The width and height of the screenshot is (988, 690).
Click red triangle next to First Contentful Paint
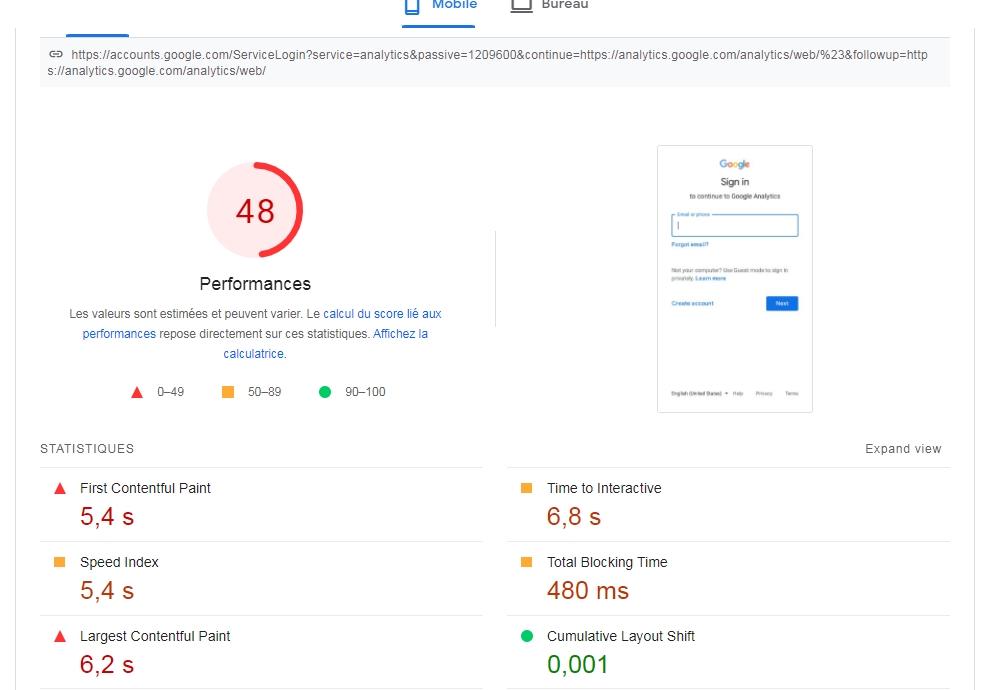click(x=60, y=488)
